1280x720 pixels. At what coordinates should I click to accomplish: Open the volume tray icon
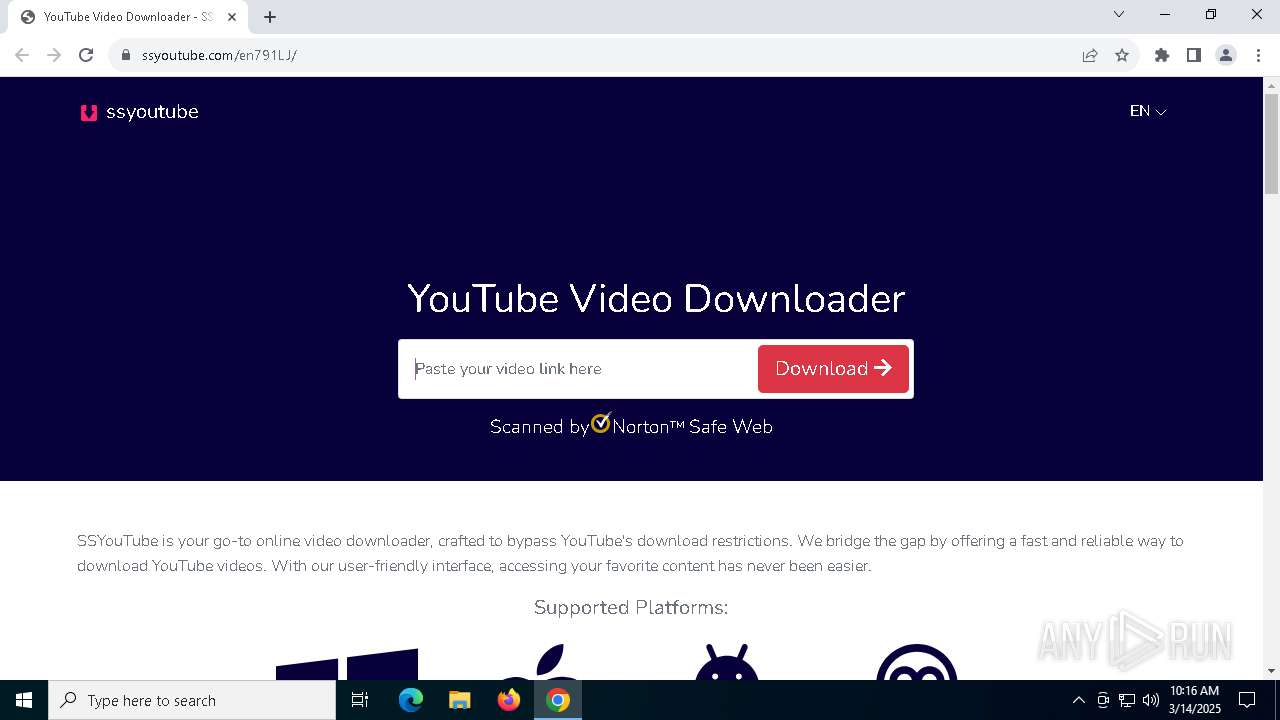(1151, 700)
